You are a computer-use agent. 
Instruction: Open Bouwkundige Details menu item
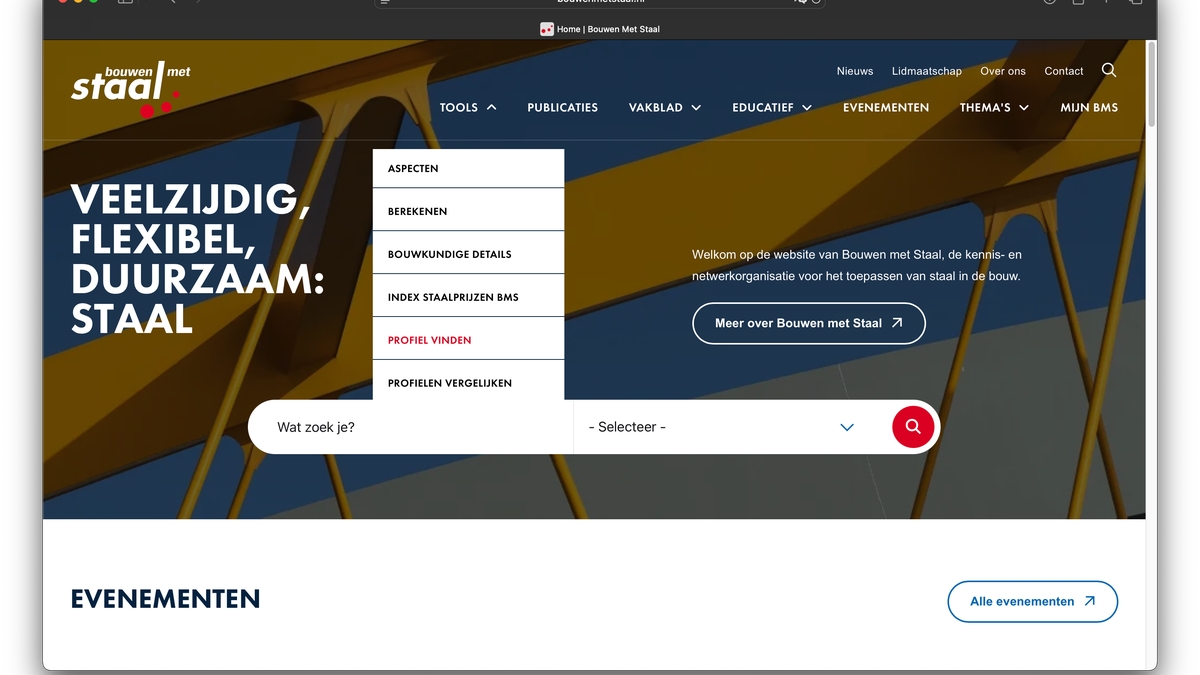click(449, 255)
